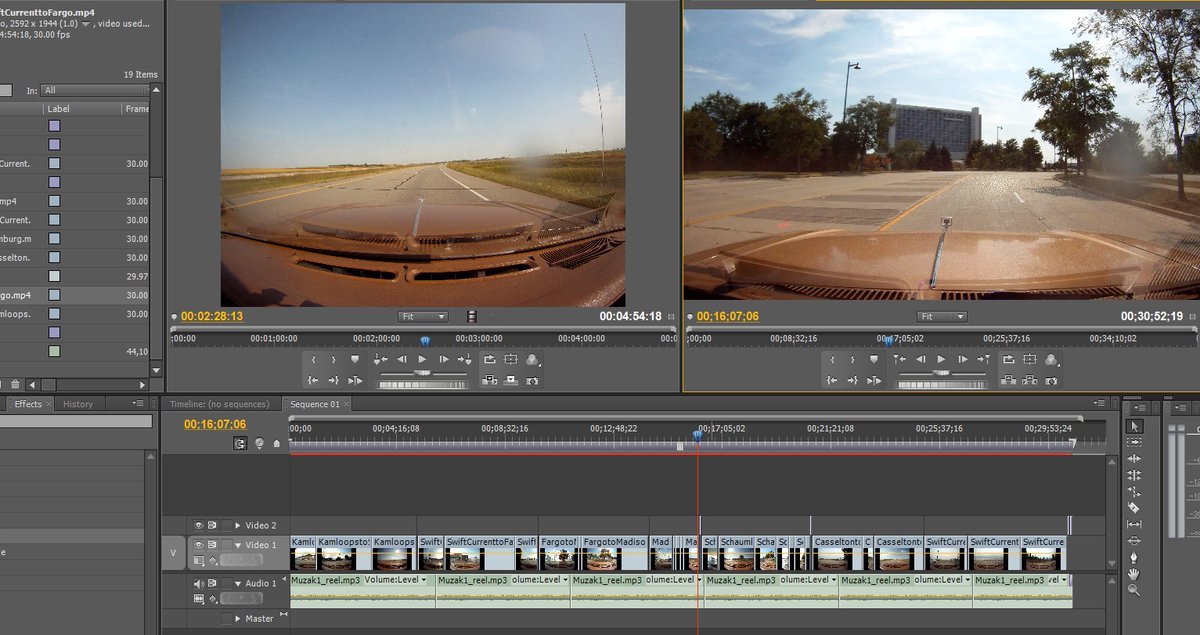
Task: Enable Snap in the timeline header
Action: click(241, 443)
